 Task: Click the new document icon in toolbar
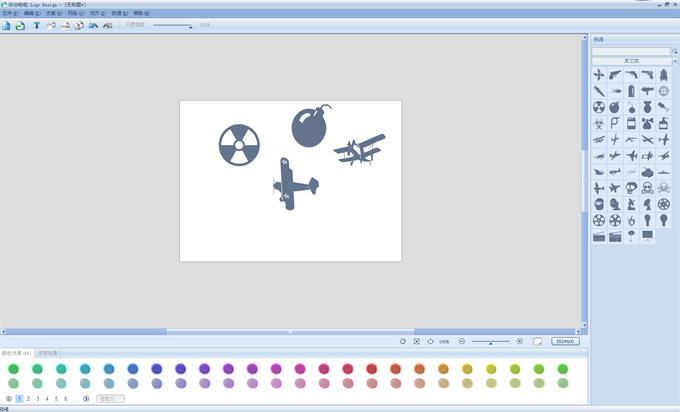click(x=6, y=25)
